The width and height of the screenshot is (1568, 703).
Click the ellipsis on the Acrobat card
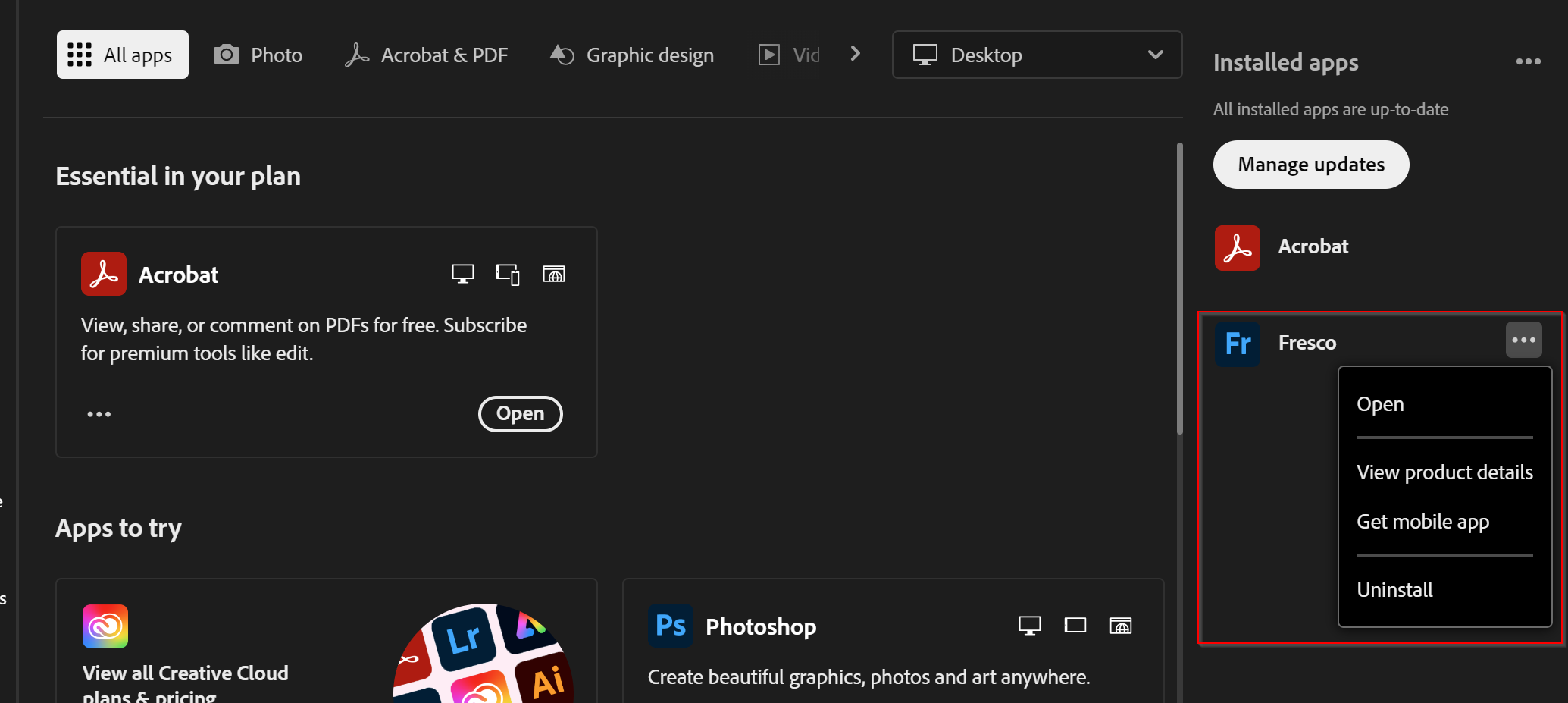click(99, 413)
